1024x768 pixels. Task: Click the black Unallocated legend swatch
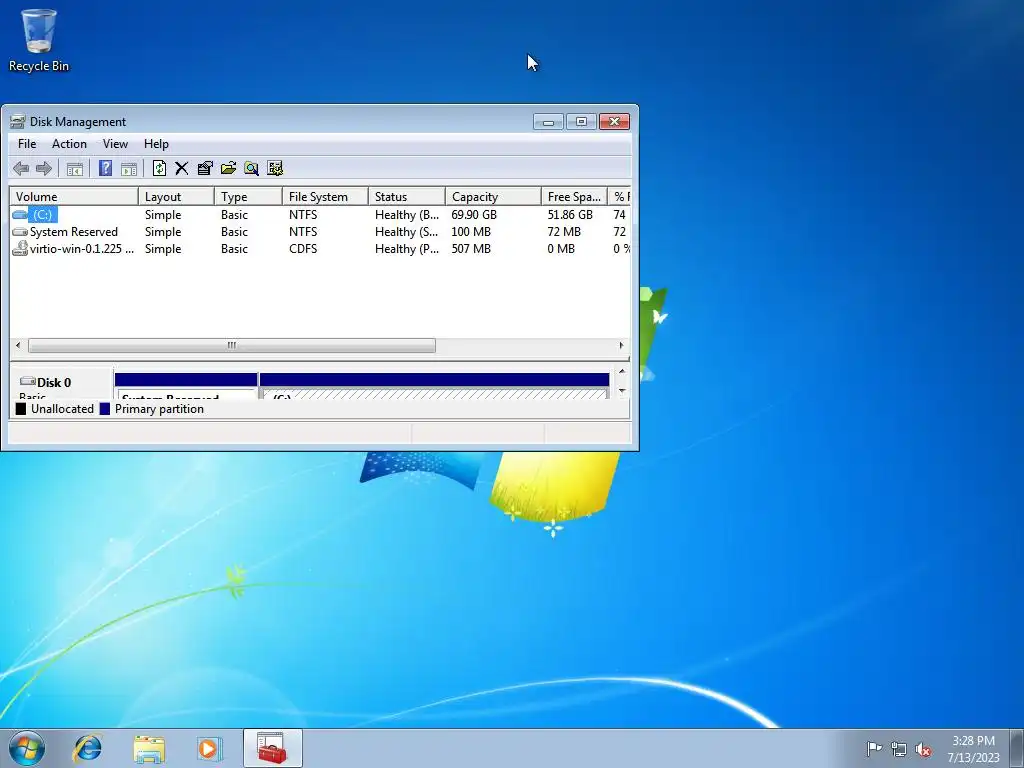point(21,409)
